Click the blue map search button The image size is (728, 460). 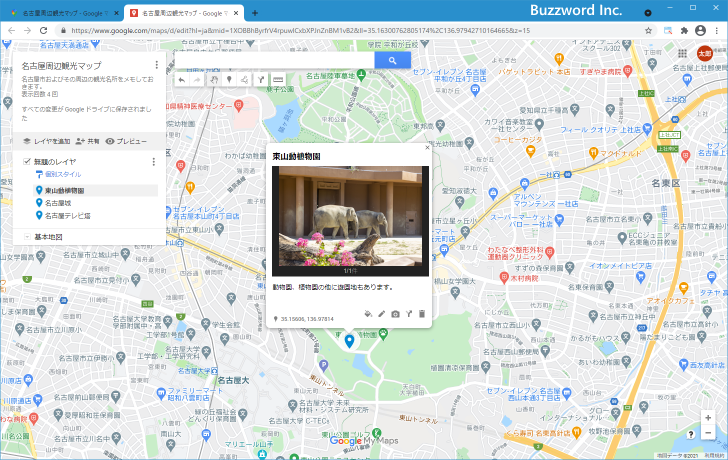[392, 60]
